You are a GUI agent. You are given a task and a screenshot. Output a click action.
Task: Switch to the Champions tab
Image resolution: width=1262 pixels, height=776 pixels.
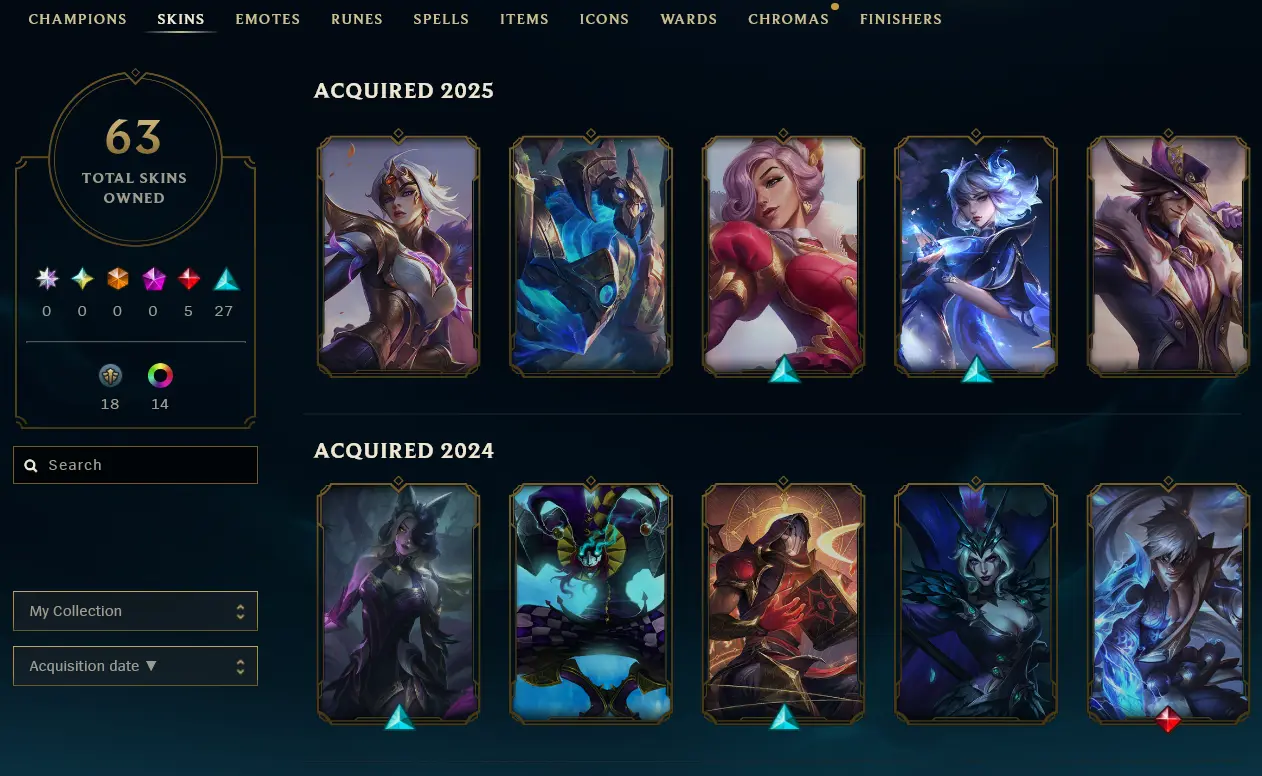click(x=78, y=19)
